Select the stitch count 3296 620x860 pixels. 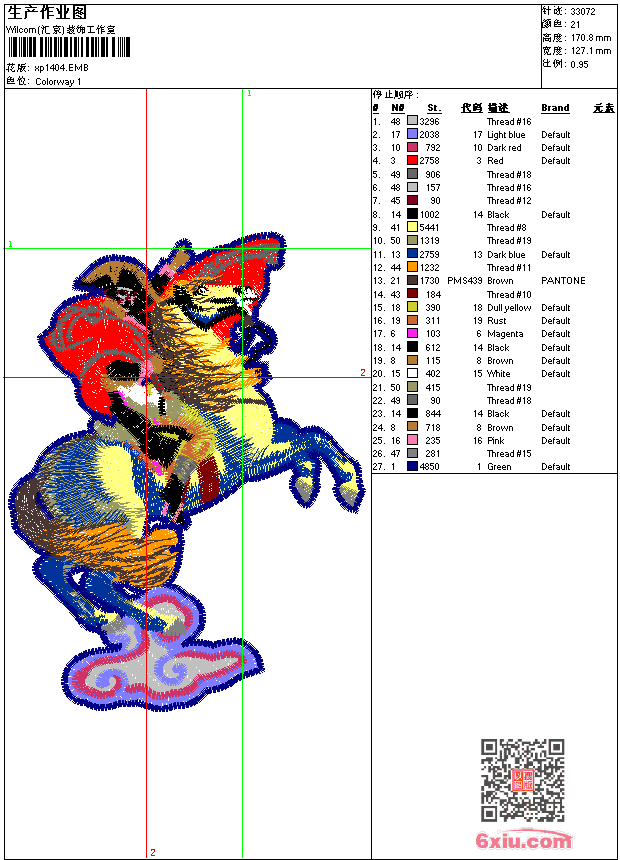430,121
